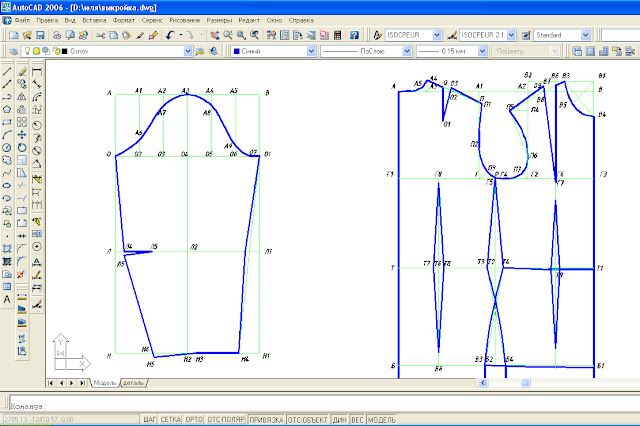
Task: Go to first layout tab arrow
Action: tap(50, 383)
